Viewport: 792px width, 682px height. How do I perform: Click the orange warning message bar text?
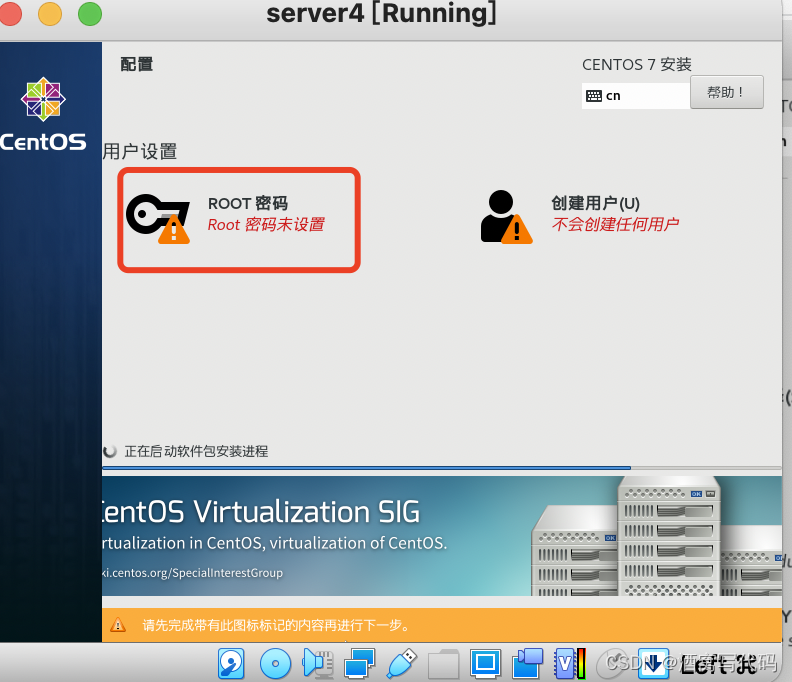click(276, 625)
